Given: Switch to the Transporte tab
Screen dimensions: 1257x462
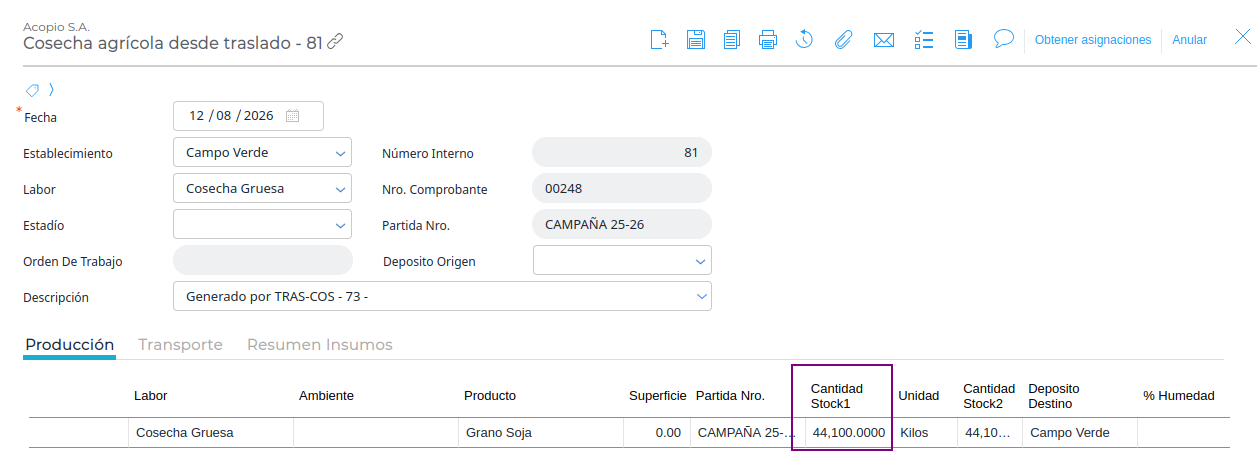Looking at the screenshot, I should (180, 345).
